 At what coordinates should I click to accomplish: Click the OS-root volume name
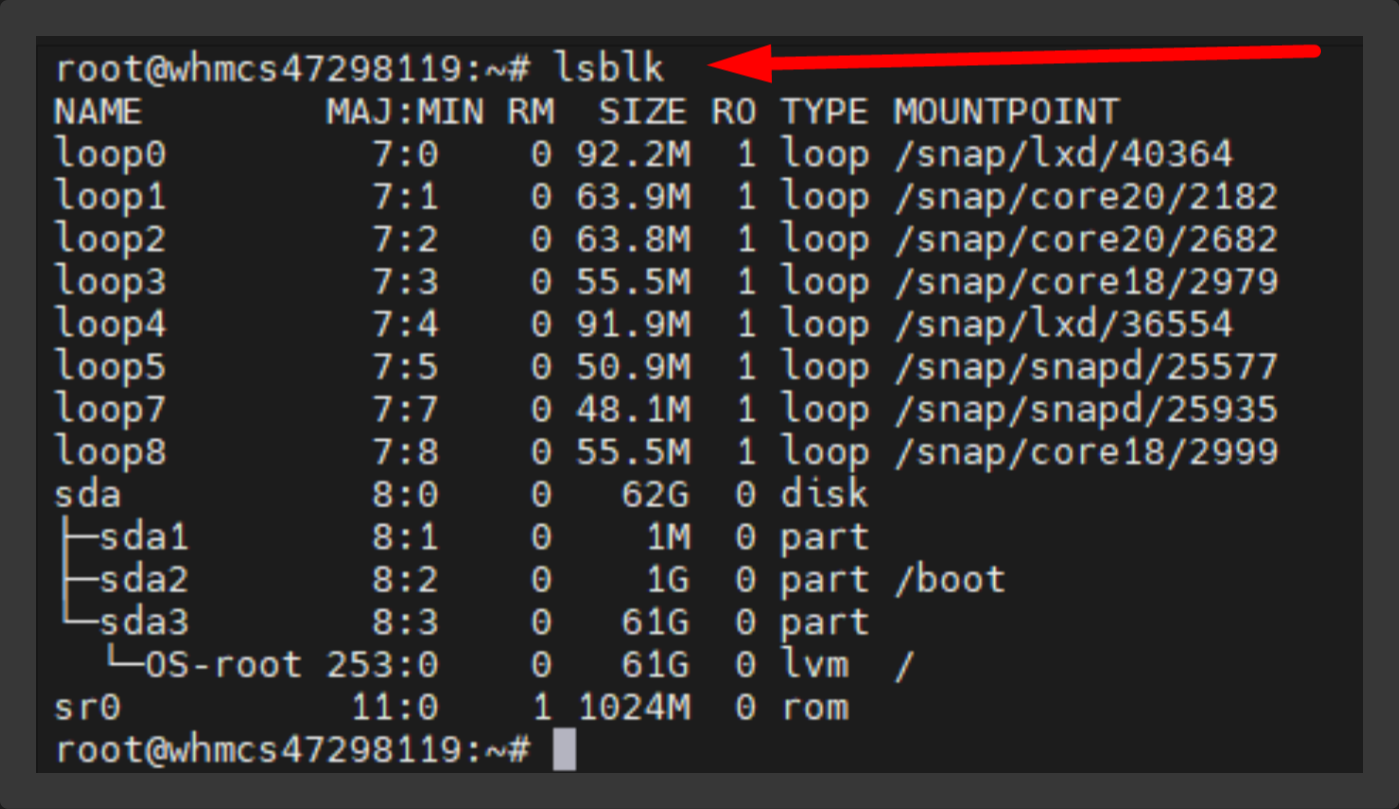224,665
